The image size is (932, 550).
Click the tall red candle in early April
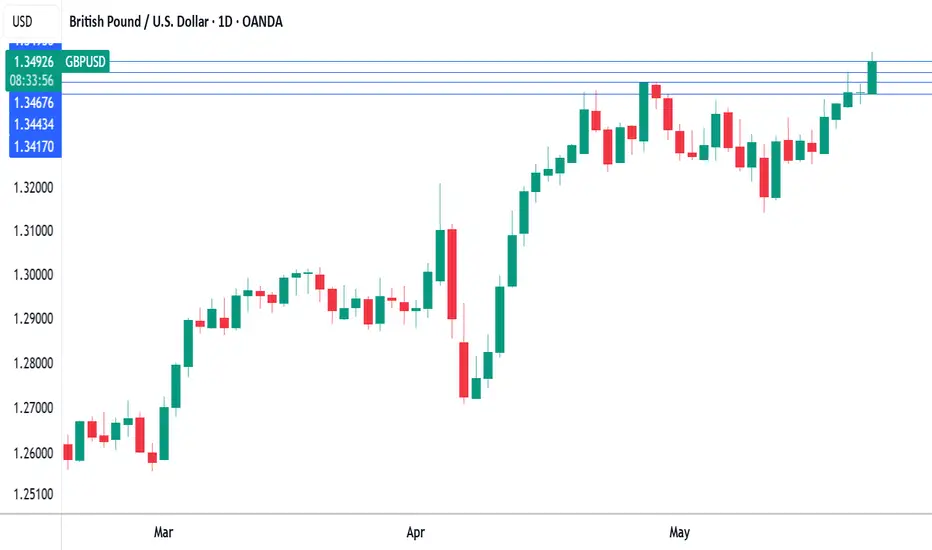[452, 274]
